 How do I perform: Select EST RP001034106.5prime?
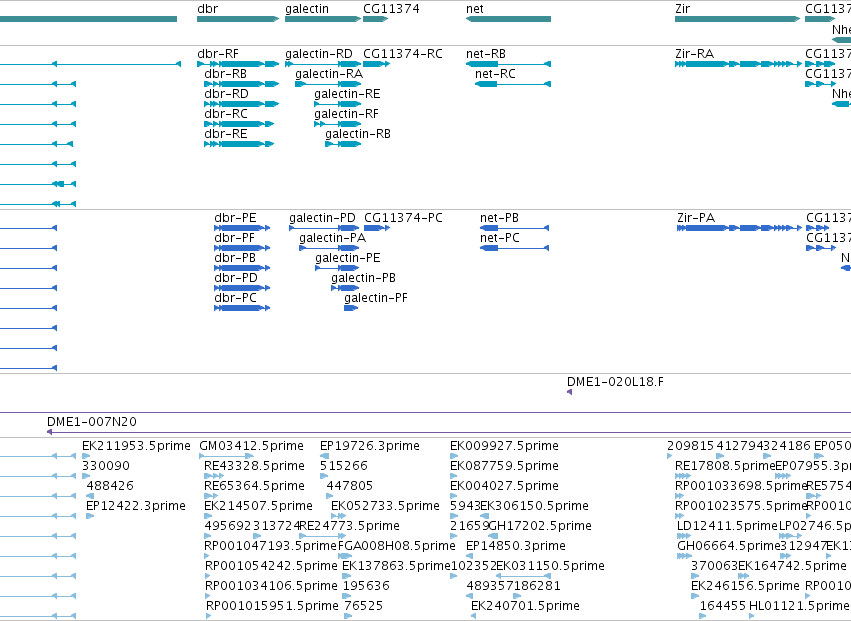(208, 596)
